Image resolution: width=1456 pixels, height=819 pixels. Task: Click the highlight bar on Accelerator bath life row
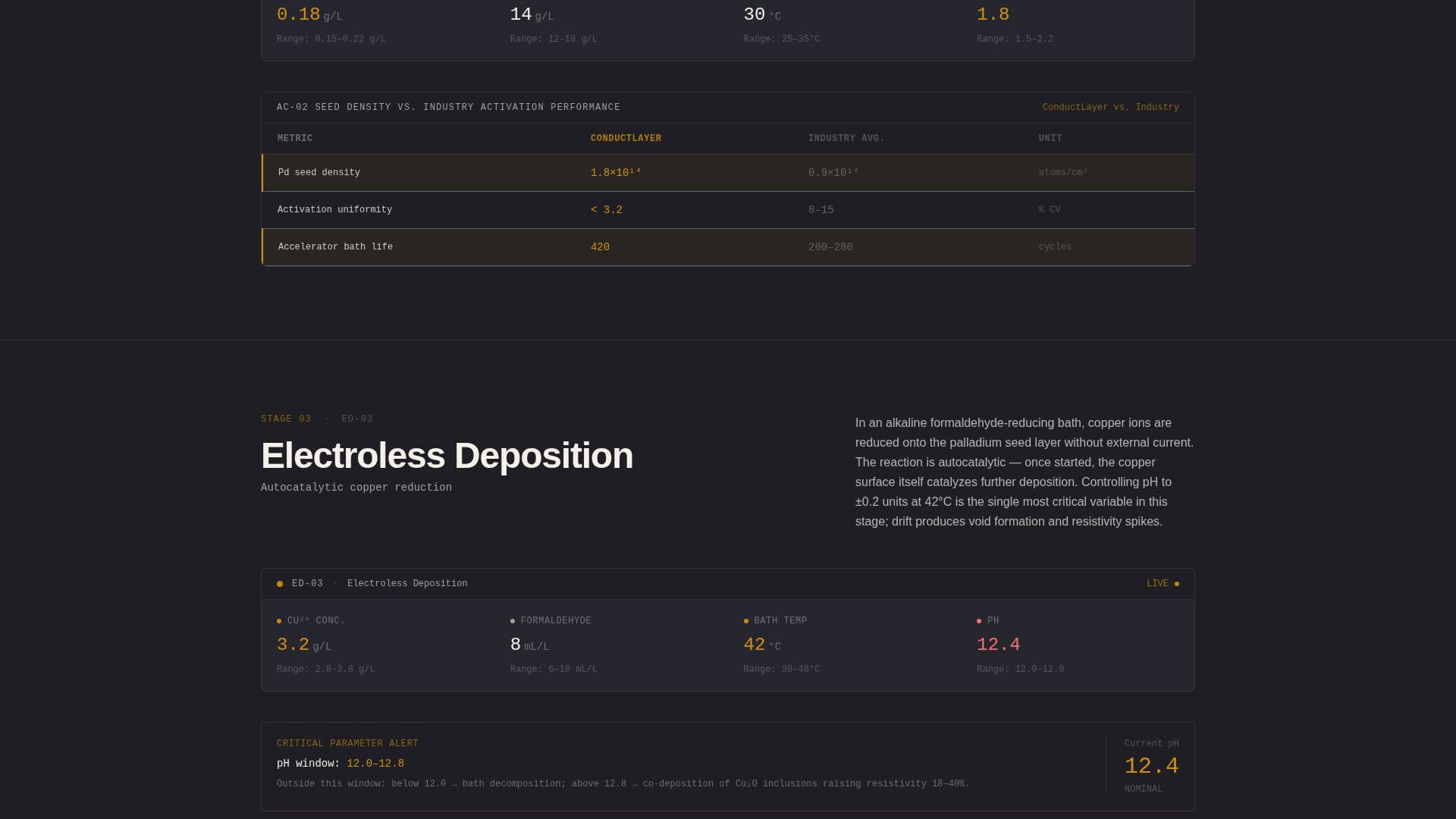pyautogui.click(x=262, y=246)
